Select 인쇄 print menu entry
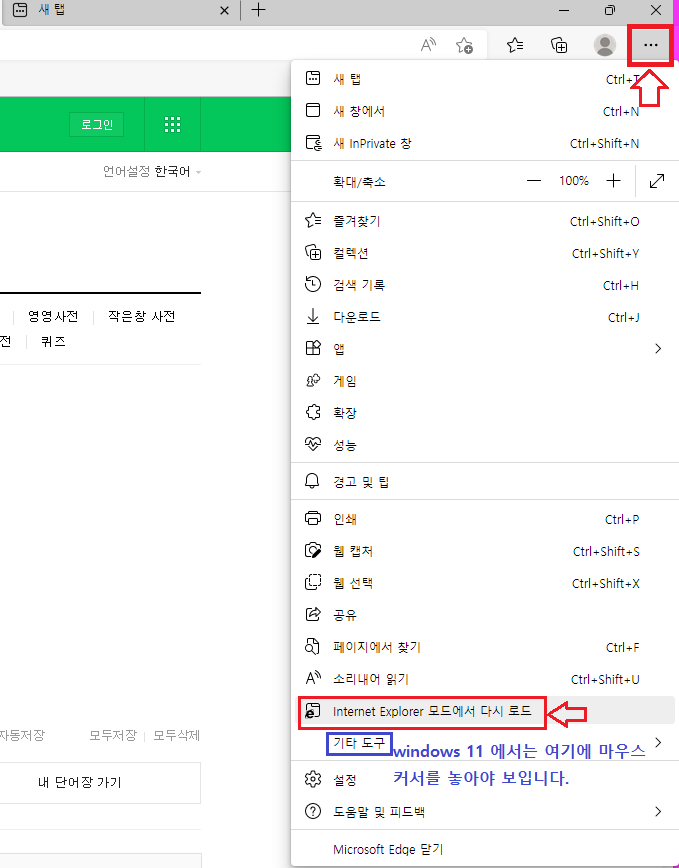The width and height of the screenshot is (679, 868). pyautogui.click(x=483, y=519)
